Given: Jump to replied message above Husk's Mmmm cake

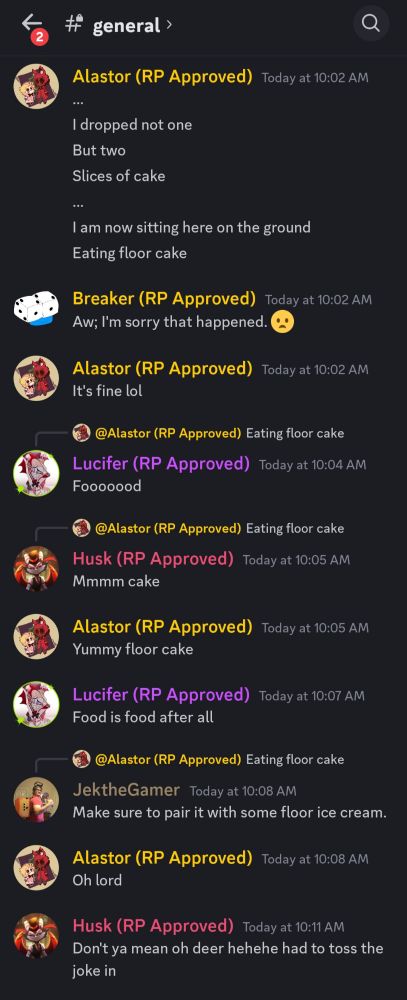Looking at the screenshot, I should [x=208, y=529].
